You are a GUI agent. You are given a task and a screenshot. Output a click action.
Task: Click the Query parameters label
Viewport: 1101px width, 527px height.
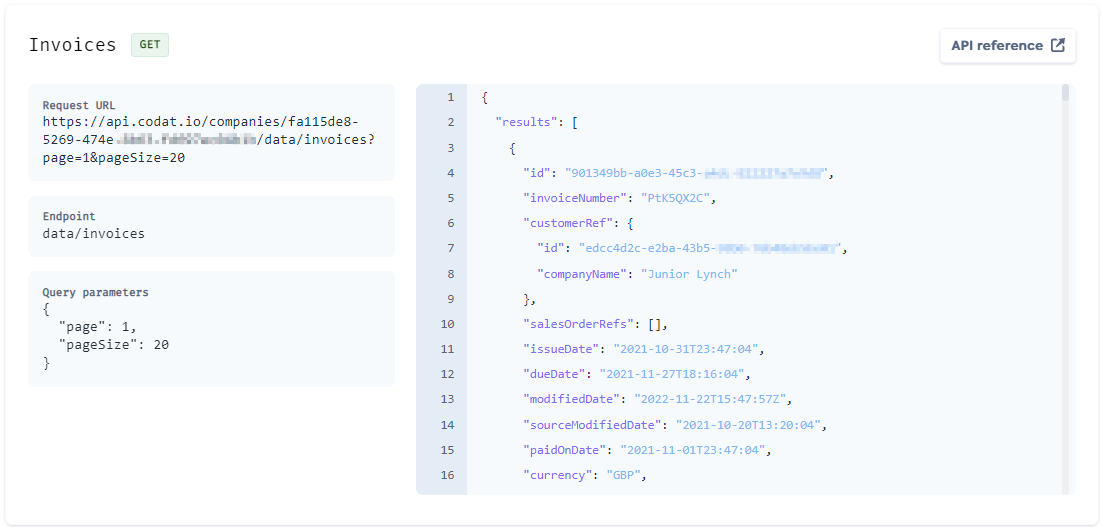[x=95, y=293]
